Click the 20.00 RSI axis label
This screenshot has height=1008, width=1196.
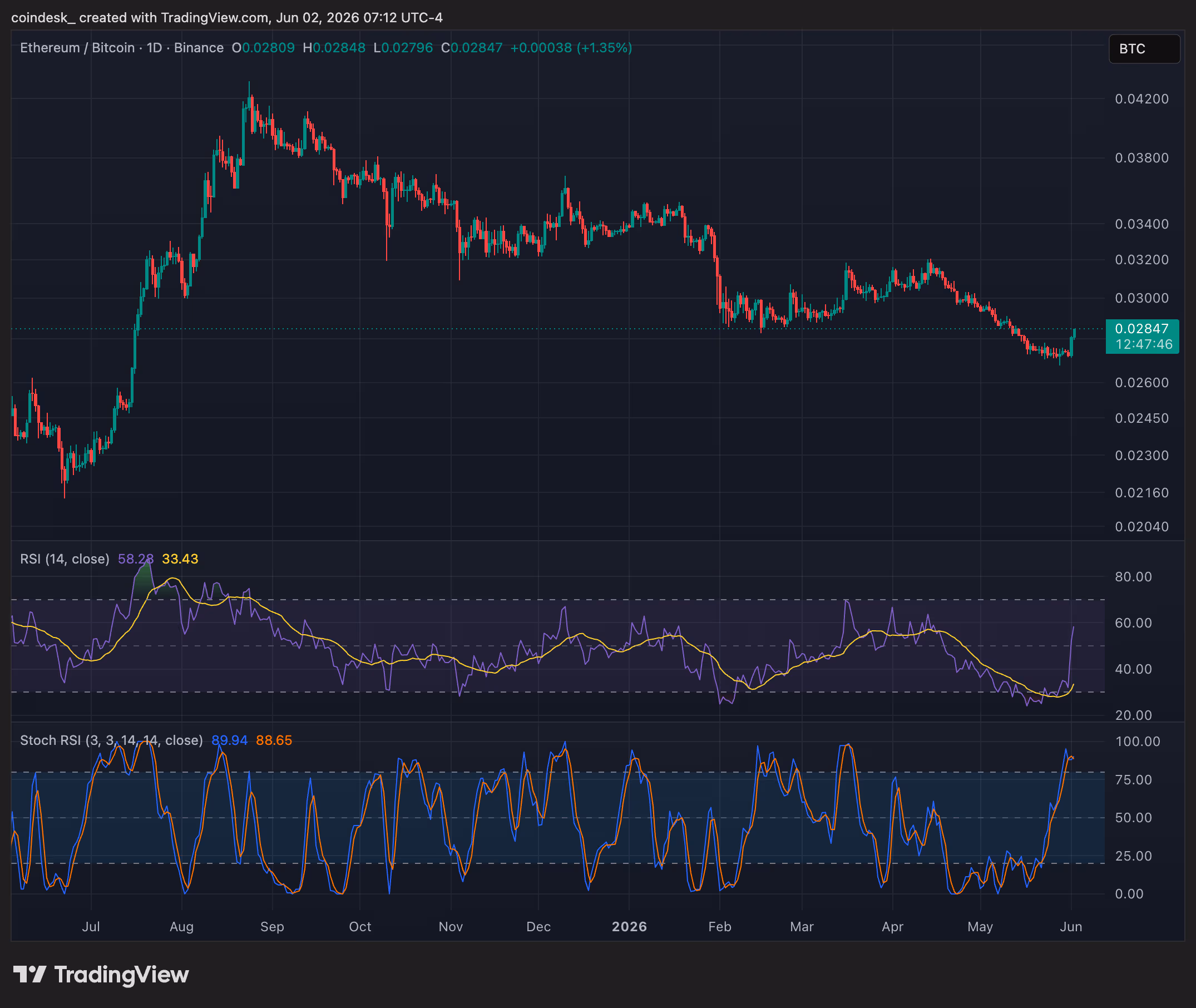[x=1133, y=715]
